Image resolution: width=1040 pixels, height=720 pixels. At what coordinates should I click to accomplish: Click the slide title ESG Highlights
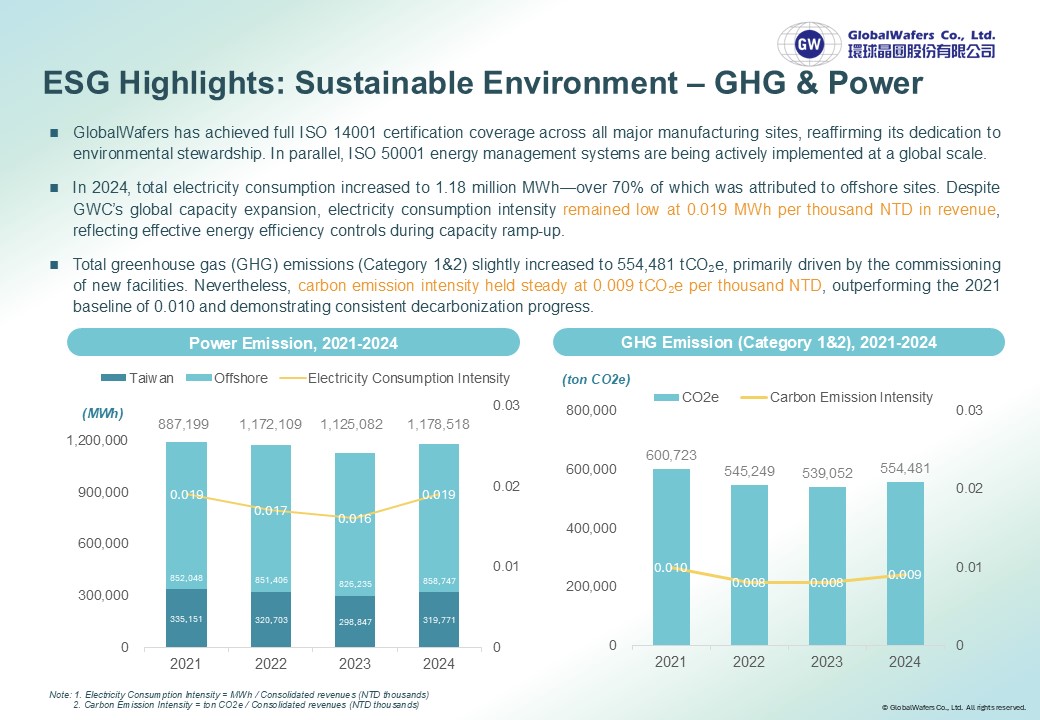(483, 84)
